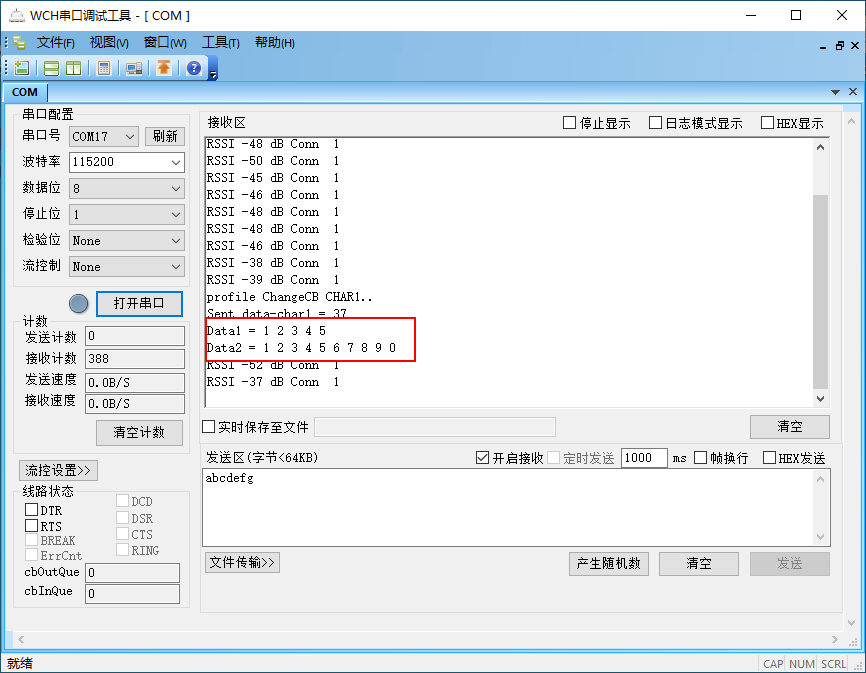Minimize the inner MDI child window
The width and height of the screenshot is (866, 673).
tap(823, 46)
